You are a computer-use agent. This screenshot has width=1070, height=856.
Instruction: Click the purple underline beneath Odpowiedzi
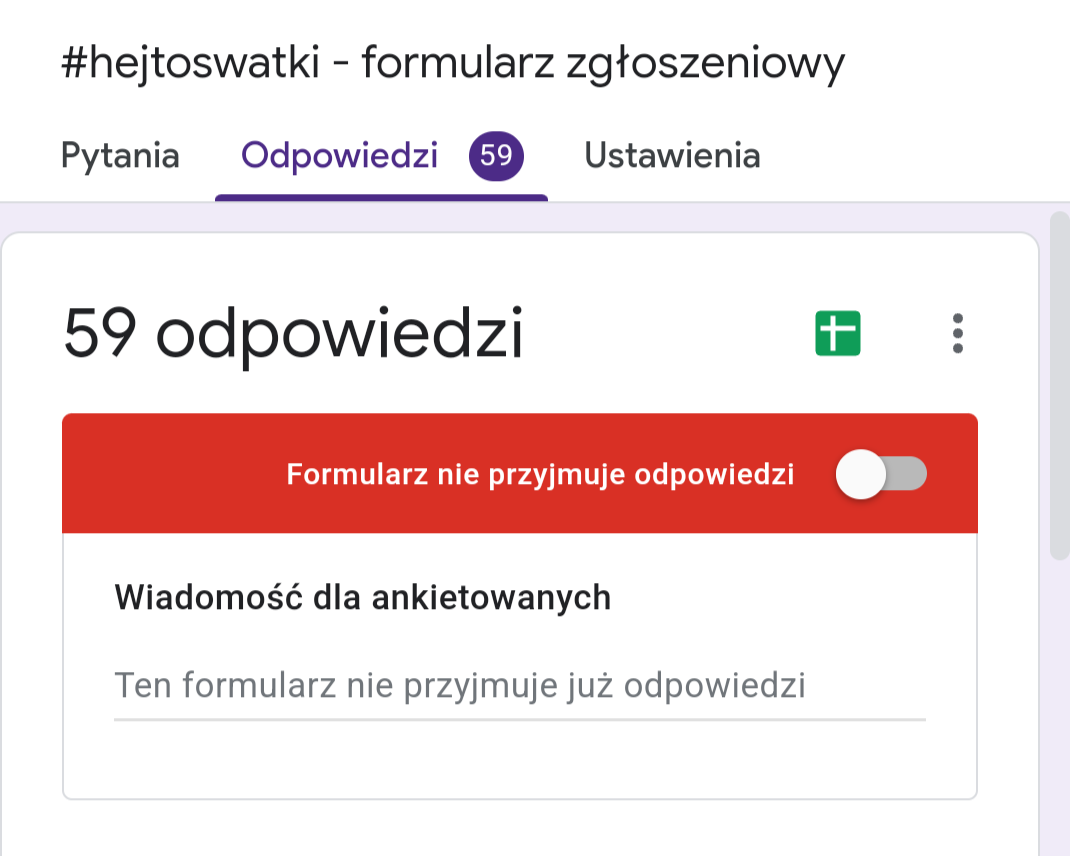(381, 197)
